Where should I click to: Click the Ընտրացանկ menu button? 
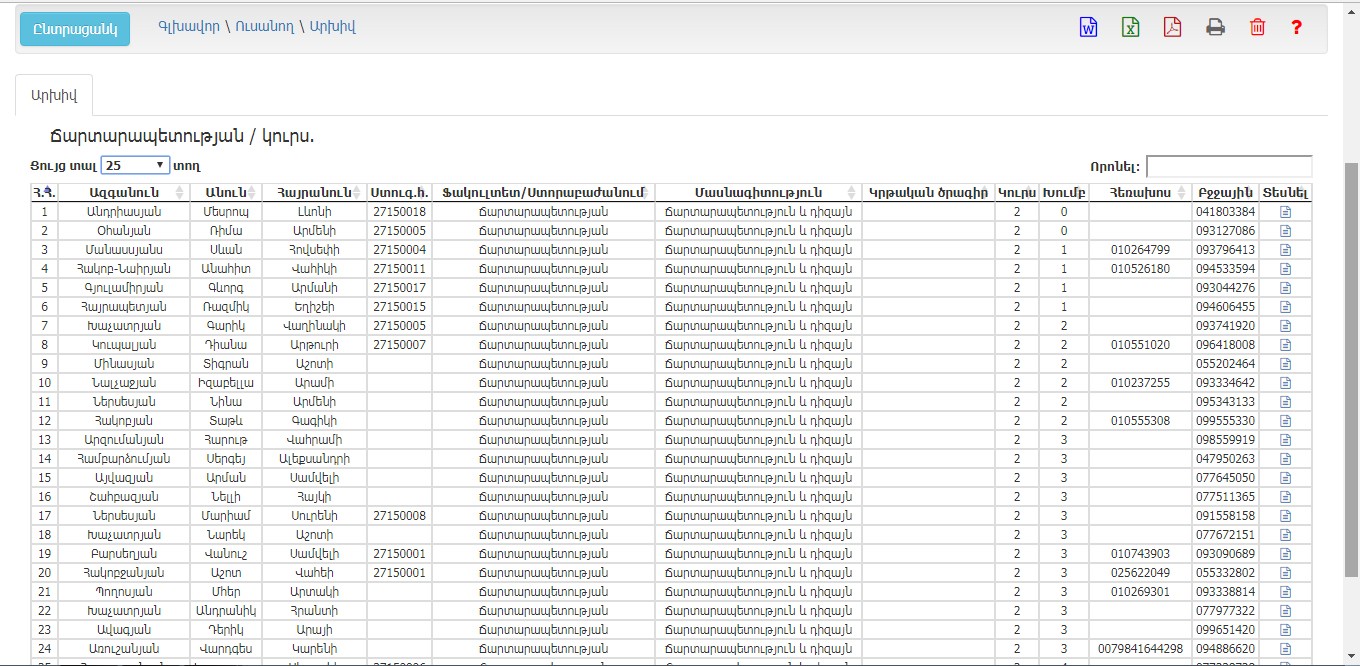point(75,29)
